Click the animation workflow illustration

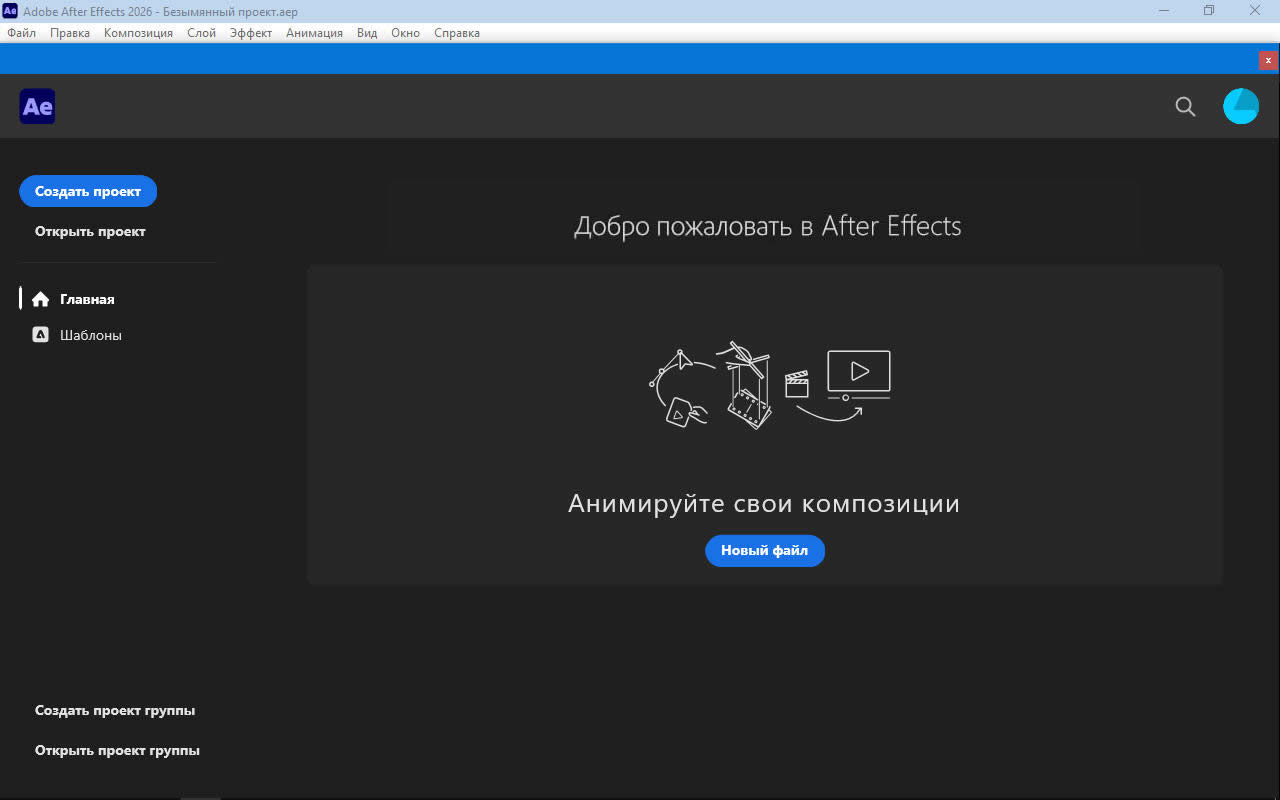769,385
